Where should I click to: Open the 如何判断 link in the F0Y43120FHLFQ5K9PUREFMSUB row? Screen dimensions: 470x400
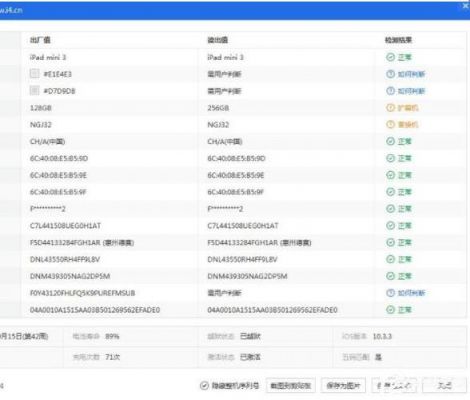pyautogui.click(x=411, y=293)
